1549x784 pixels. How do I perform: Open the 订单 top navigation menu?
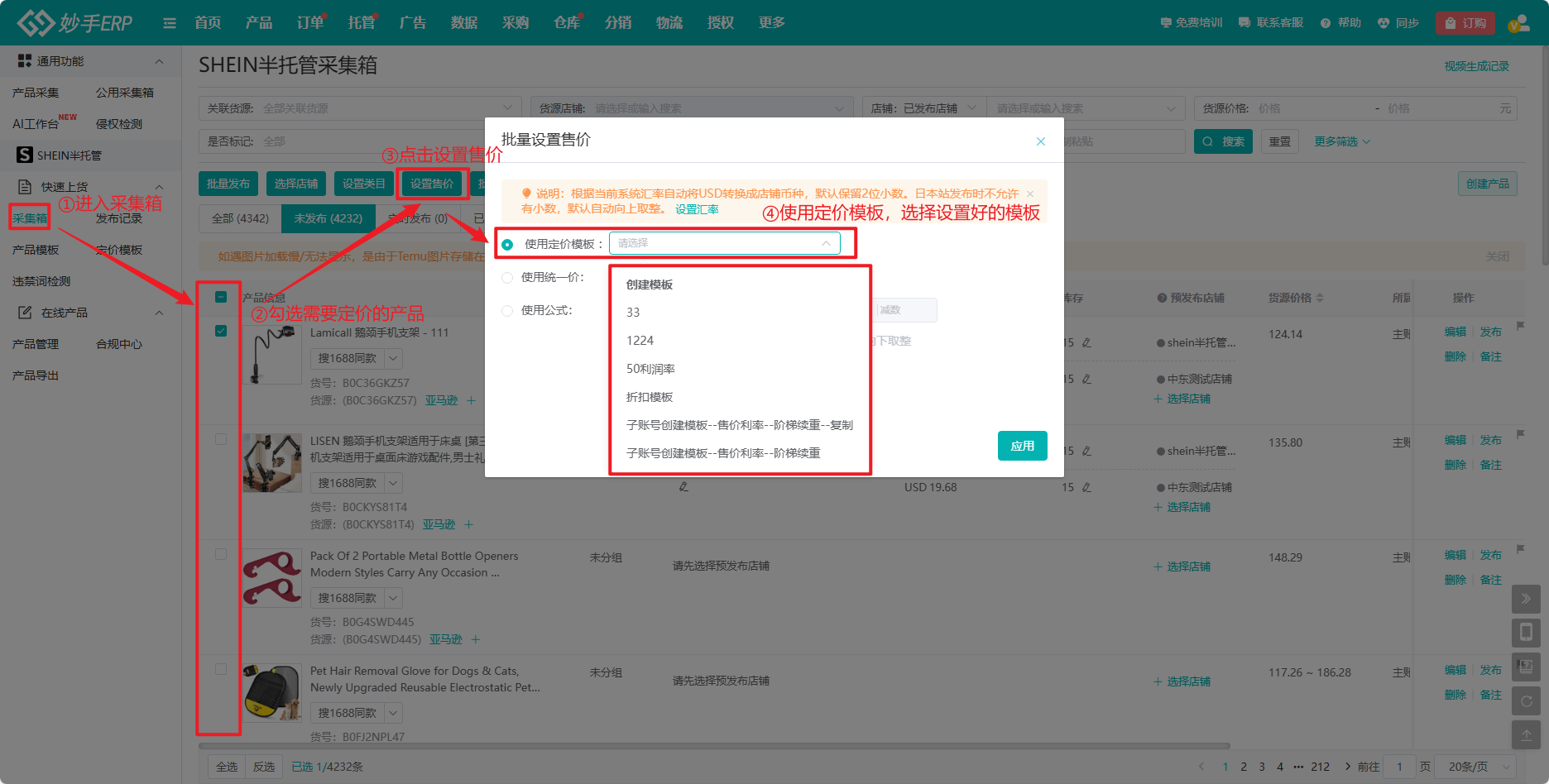(x=310, y=22)
